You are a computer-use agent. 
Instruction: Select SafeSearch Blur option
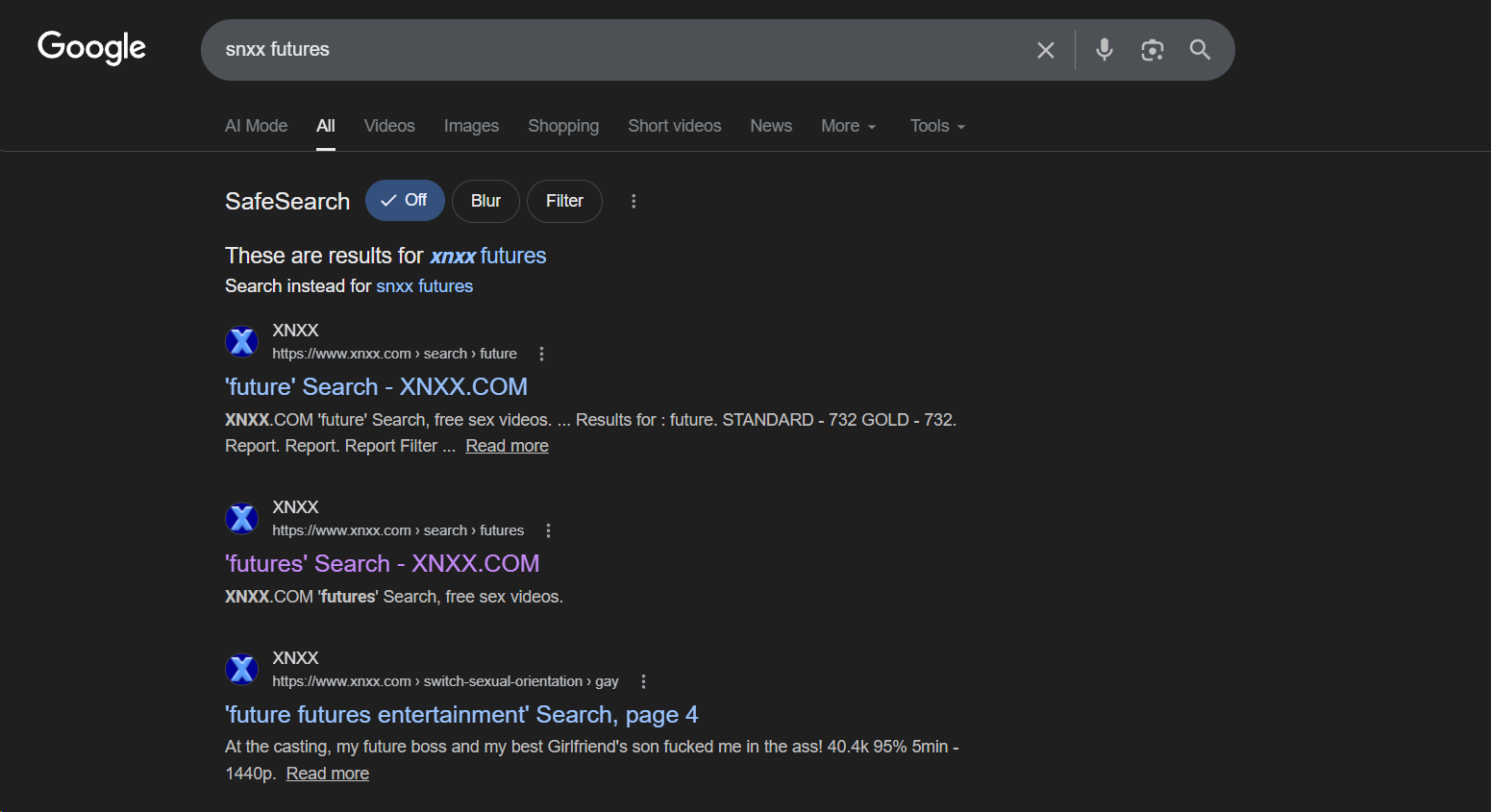pyautogui.click(x=485, y=201)
